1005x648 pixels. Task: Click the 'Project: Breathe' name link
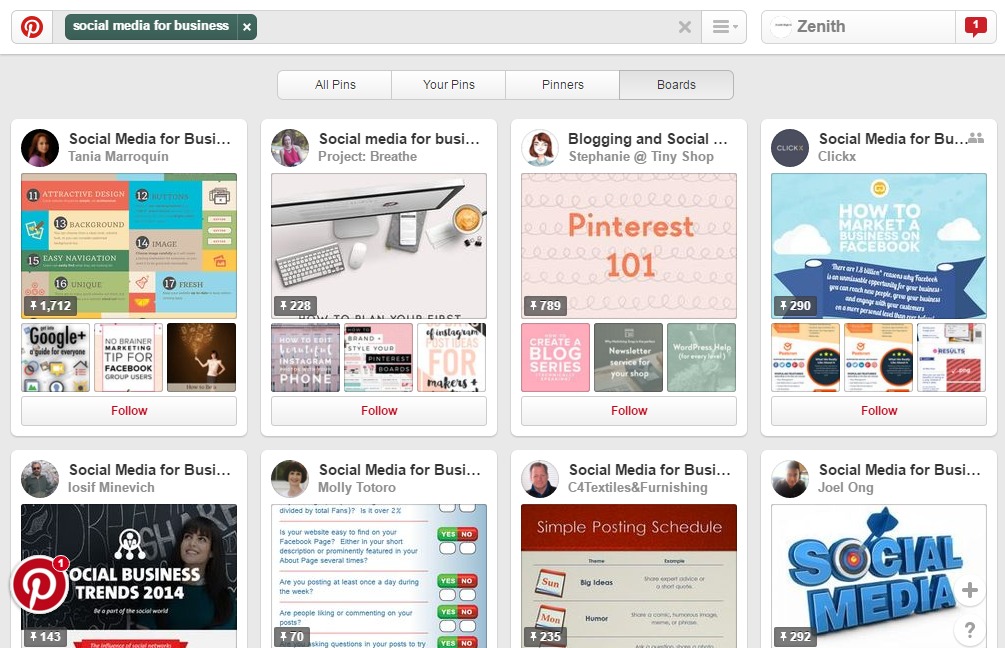coord(368,157)
